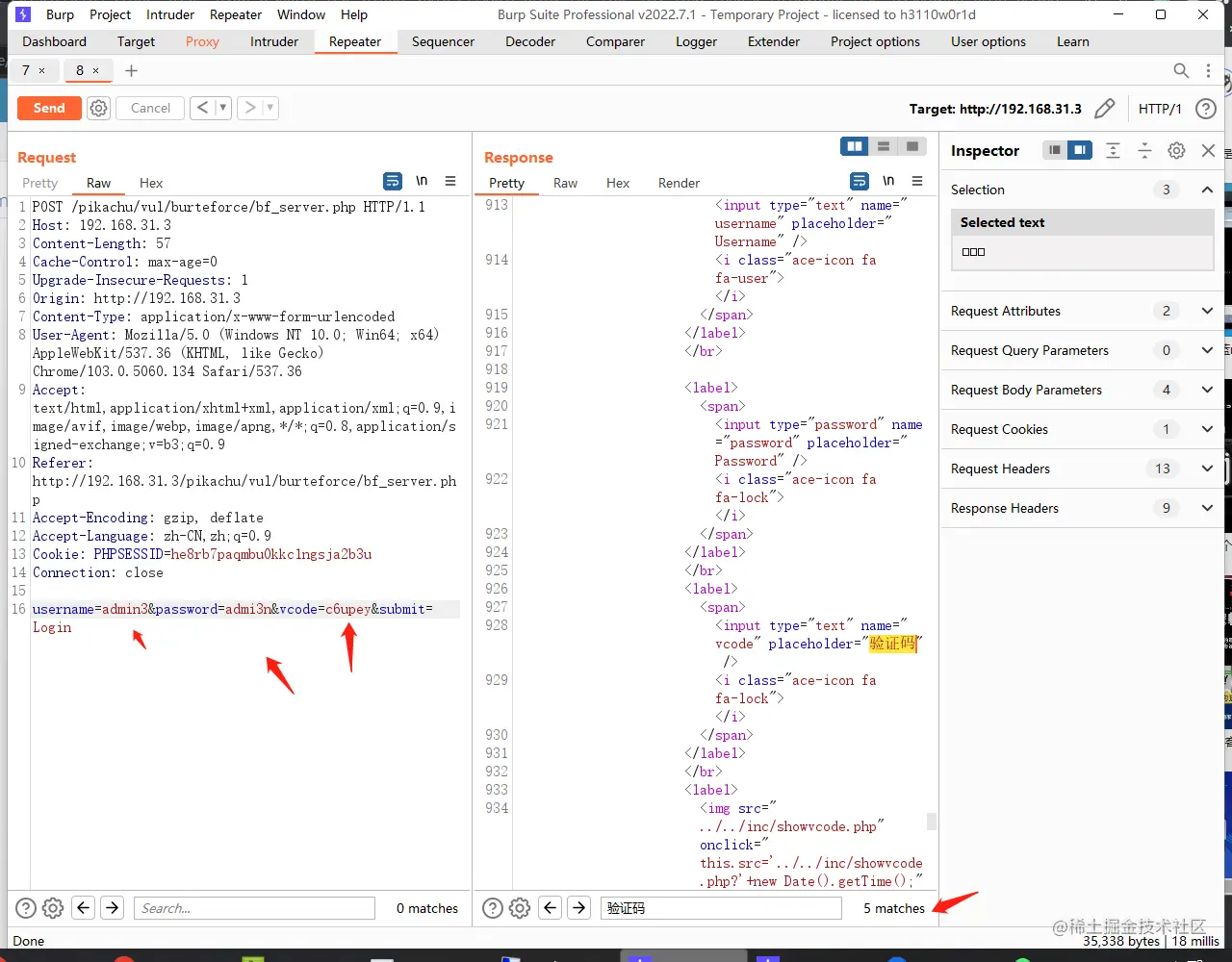Image resolution: width=1232 pixels, height=962 pixels.
Task: Toggle non-printable characters in Request panel
Action: tap(422, 181)
